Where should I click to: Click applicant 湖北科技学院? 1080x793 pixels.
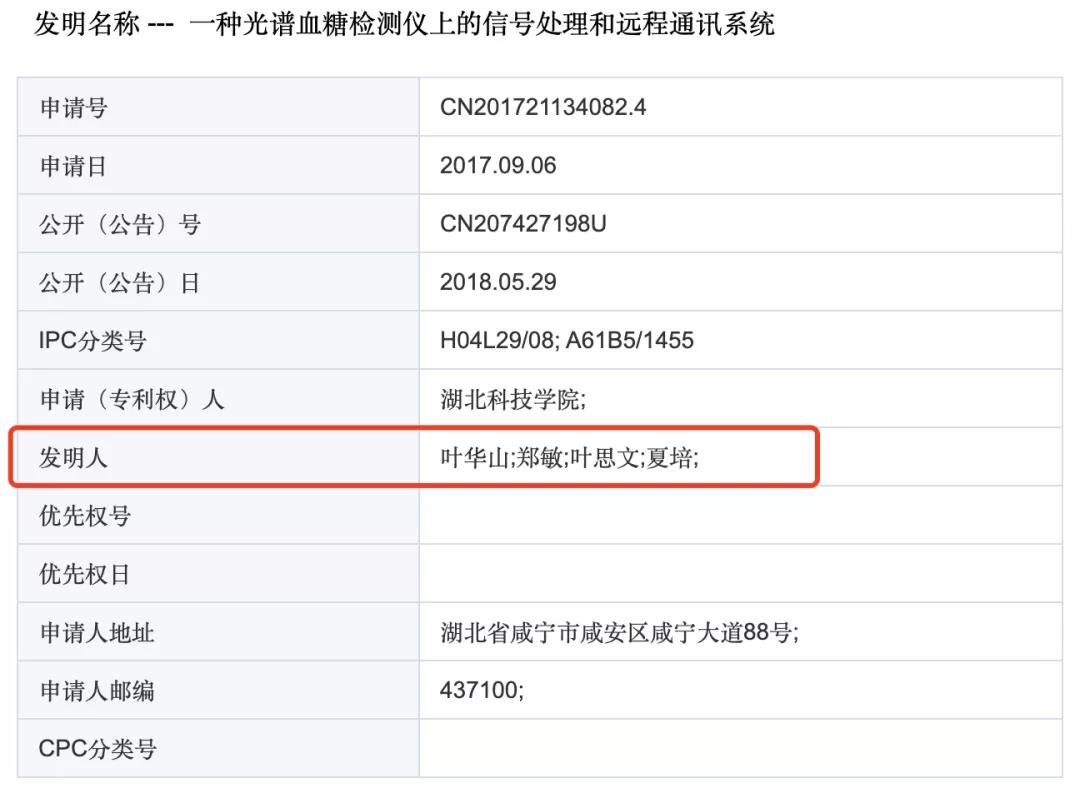click(x=513, y=399)
